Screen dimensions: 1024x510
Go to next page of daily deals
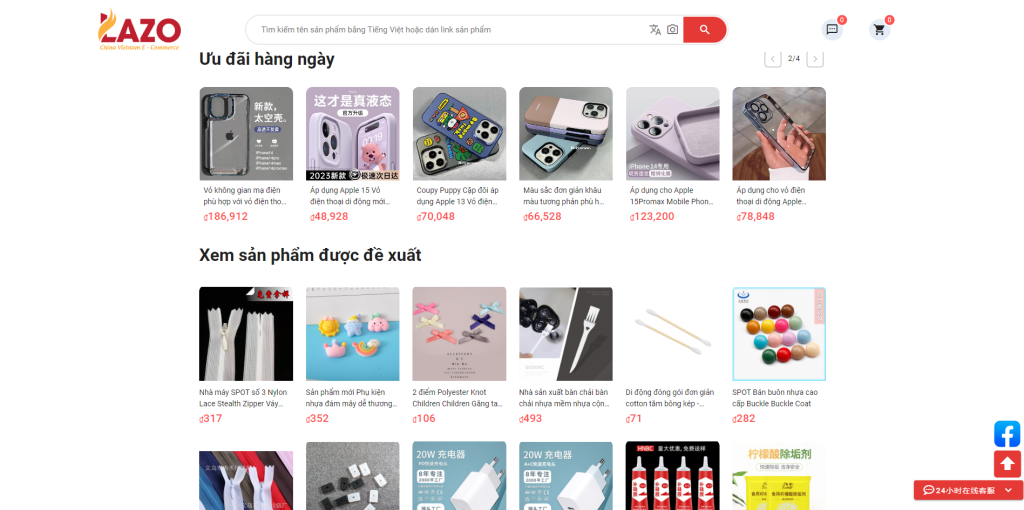coord(815,59)
